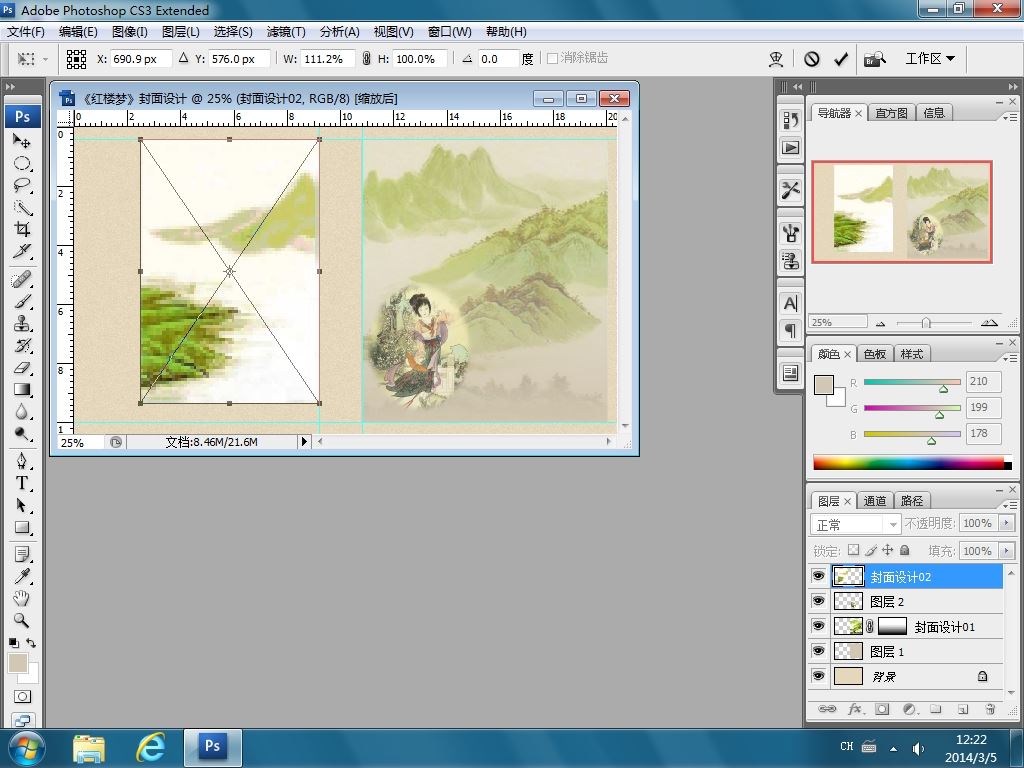Open the document status bar info arrow
The width and height of the screenshot is (1024, 768).
coord(304,442)
